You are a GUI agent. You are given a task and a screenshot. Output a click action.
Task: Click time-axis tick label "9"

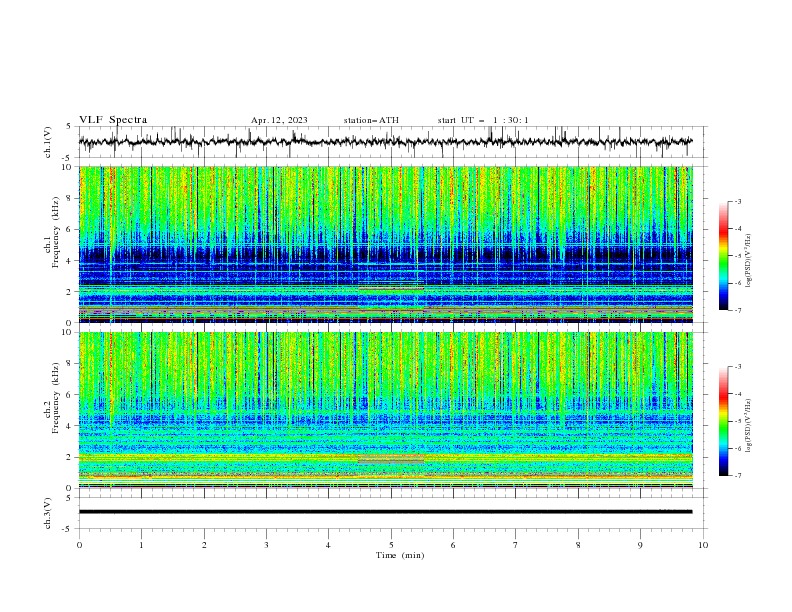640,545
